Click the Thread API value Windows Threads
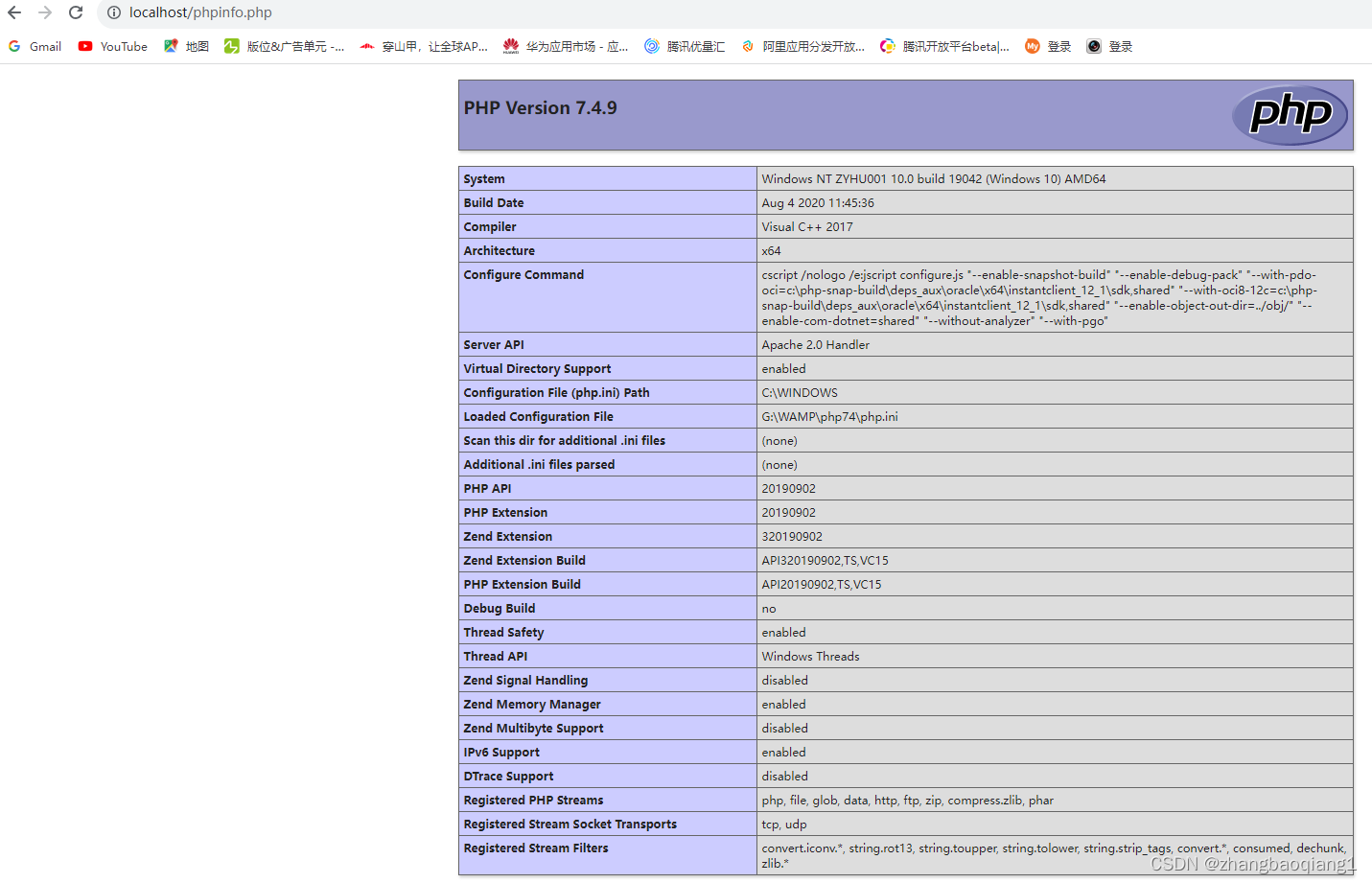The height and width of the screenshot is (883, 1372). tap(811, 657)
